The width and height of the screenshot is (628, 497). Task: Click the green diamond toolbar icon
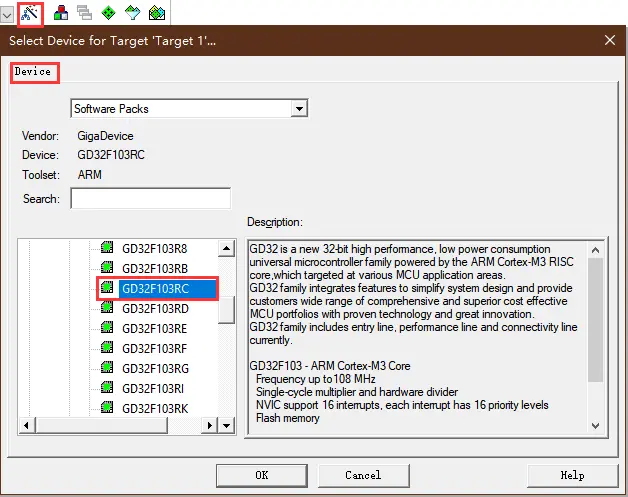coord(108,13)
